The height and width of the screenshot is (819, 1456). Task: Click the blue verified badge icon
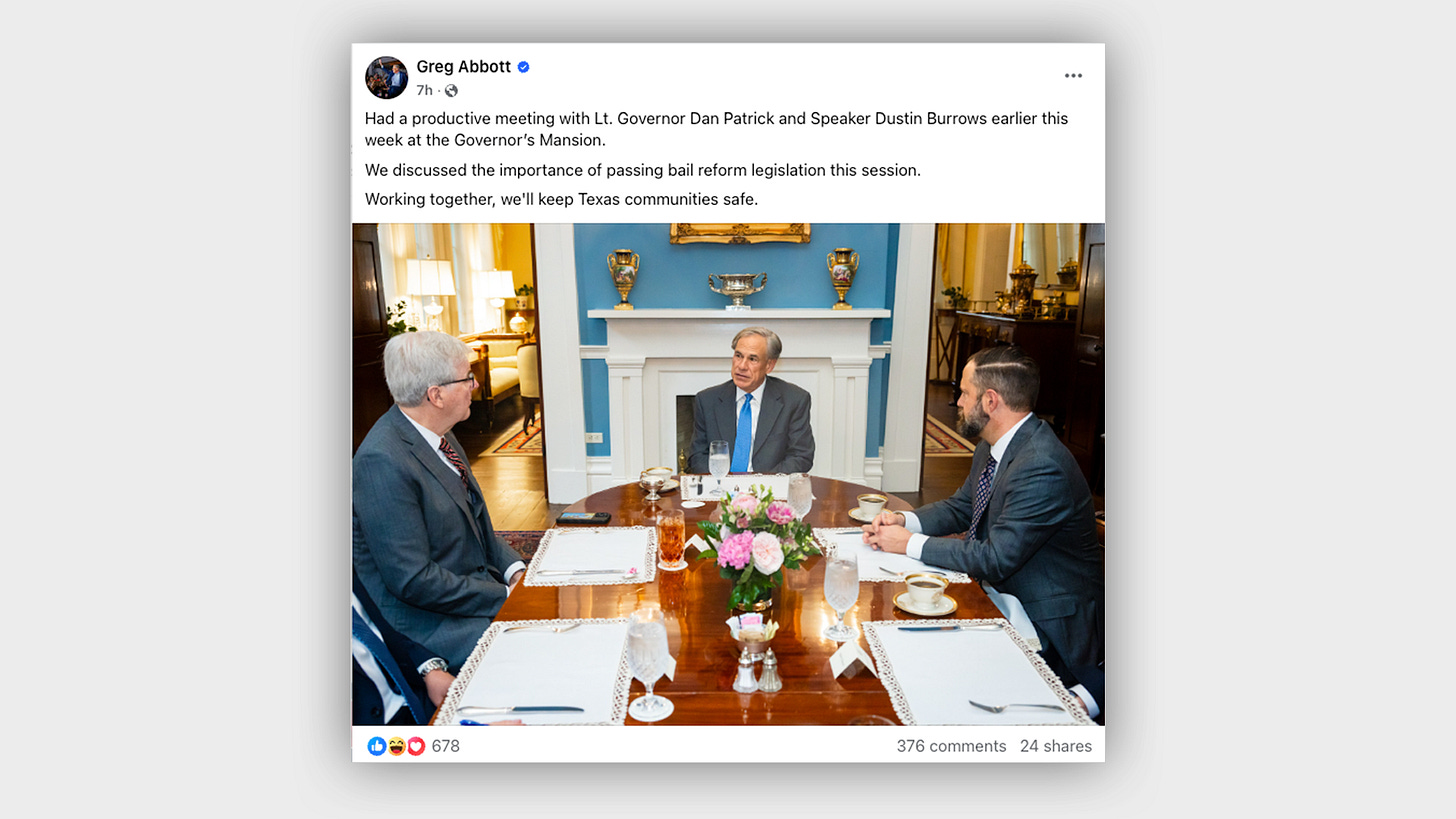(x=523, y=67)
